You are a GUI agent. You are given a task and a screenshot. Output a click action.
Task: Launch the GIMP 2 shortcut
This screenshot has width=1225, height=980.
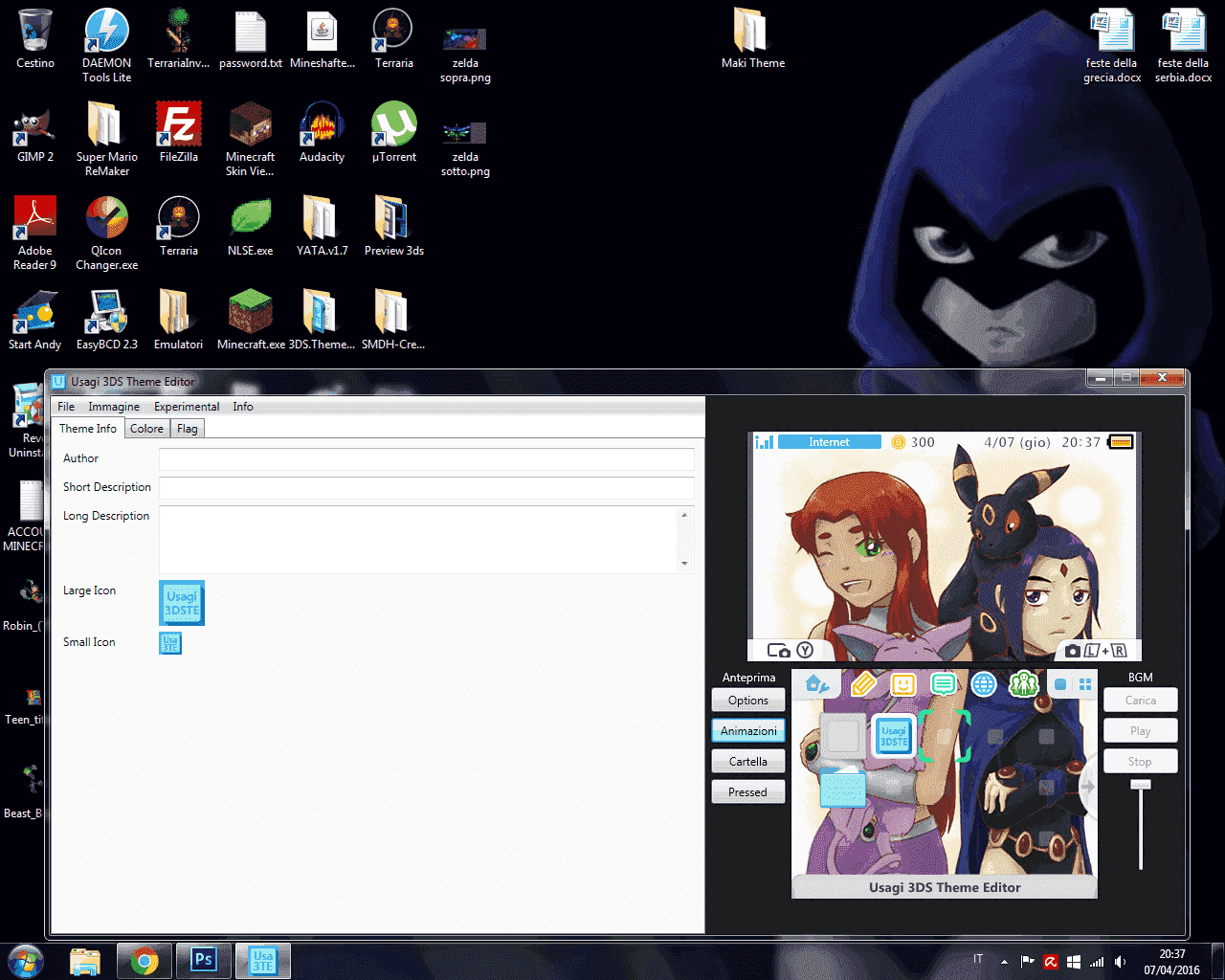point(35,132)
